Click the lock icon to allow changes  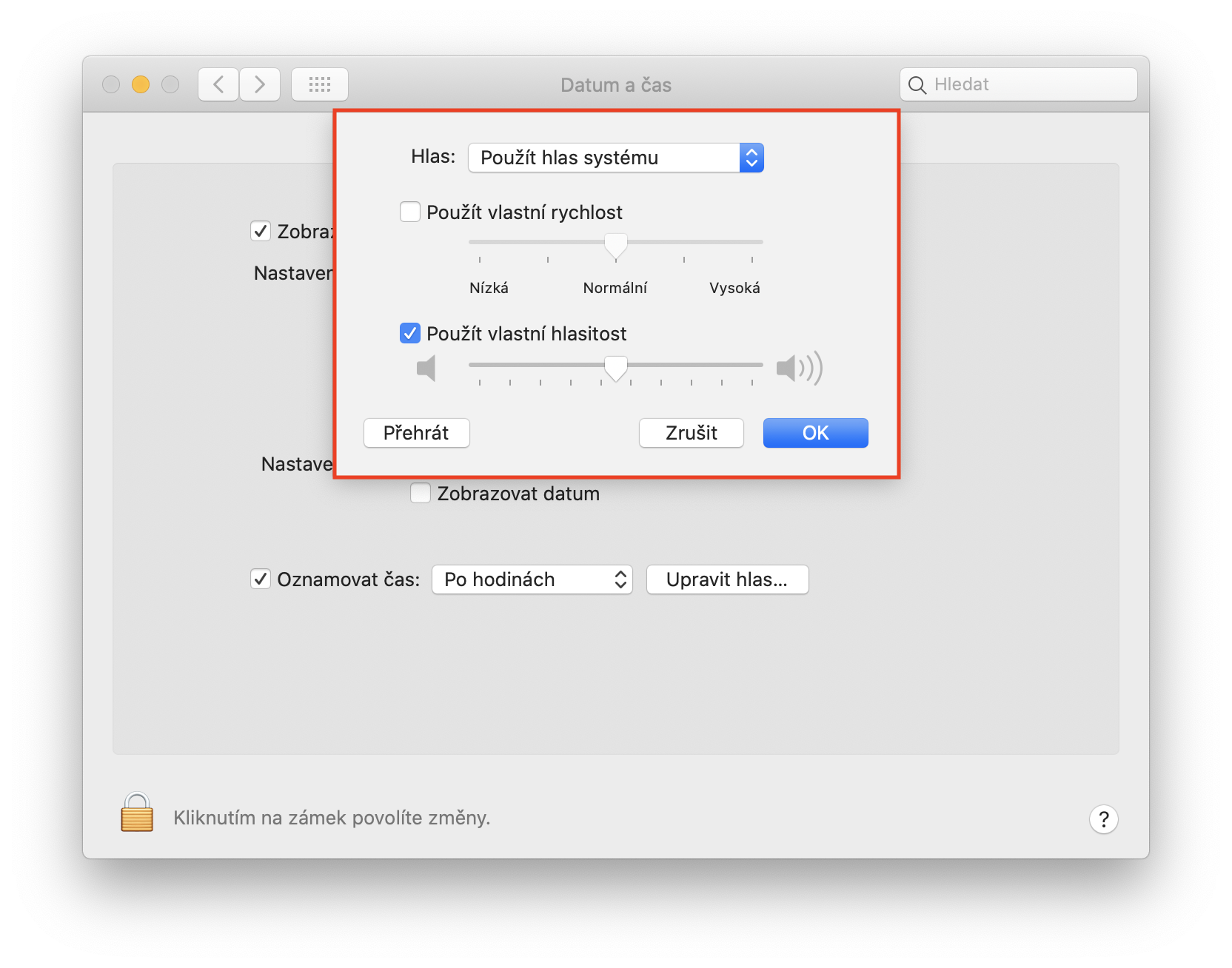coord(137,813)
